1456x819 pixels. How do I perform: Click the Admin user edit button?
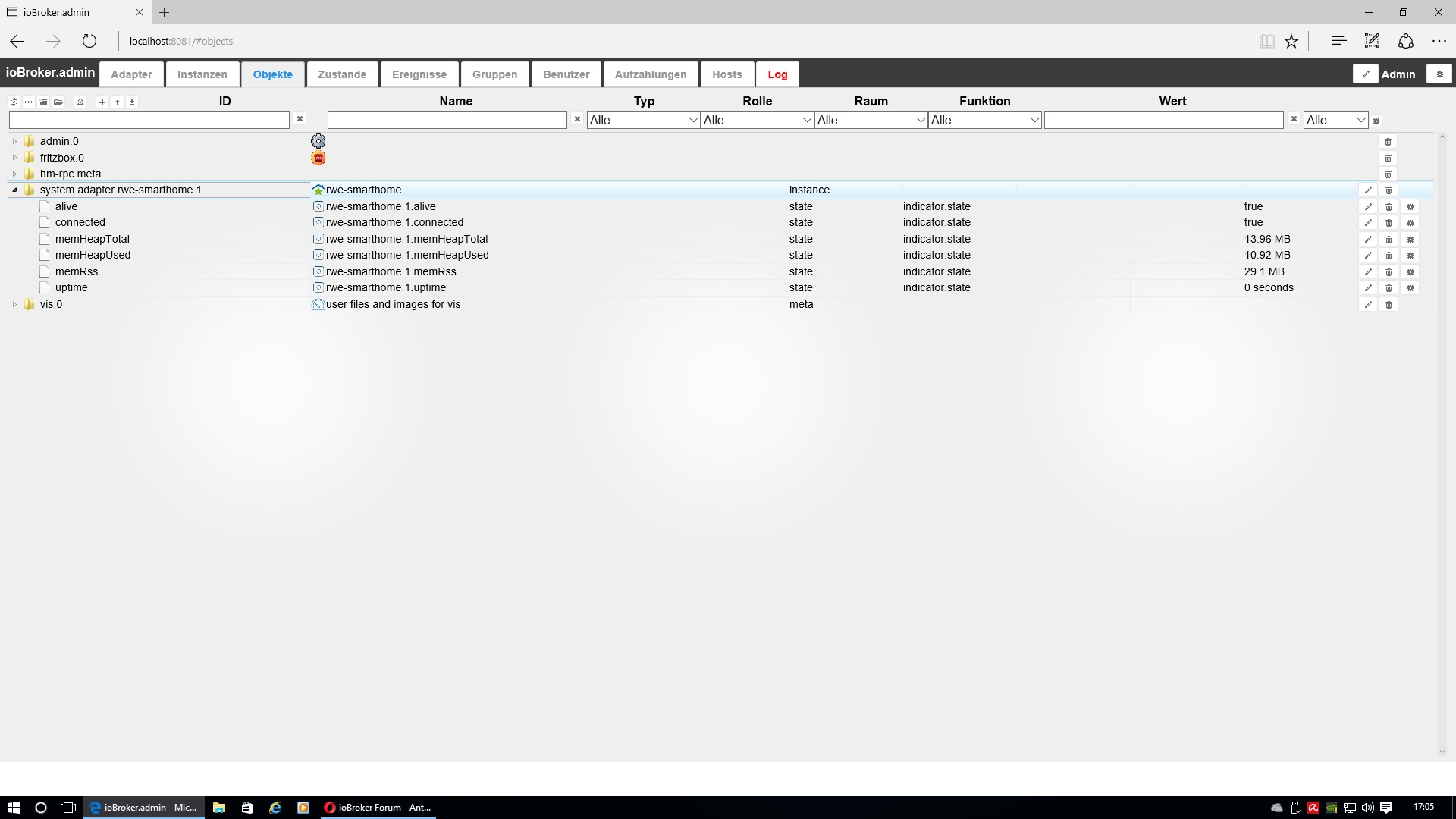(x=1365, y=74)
